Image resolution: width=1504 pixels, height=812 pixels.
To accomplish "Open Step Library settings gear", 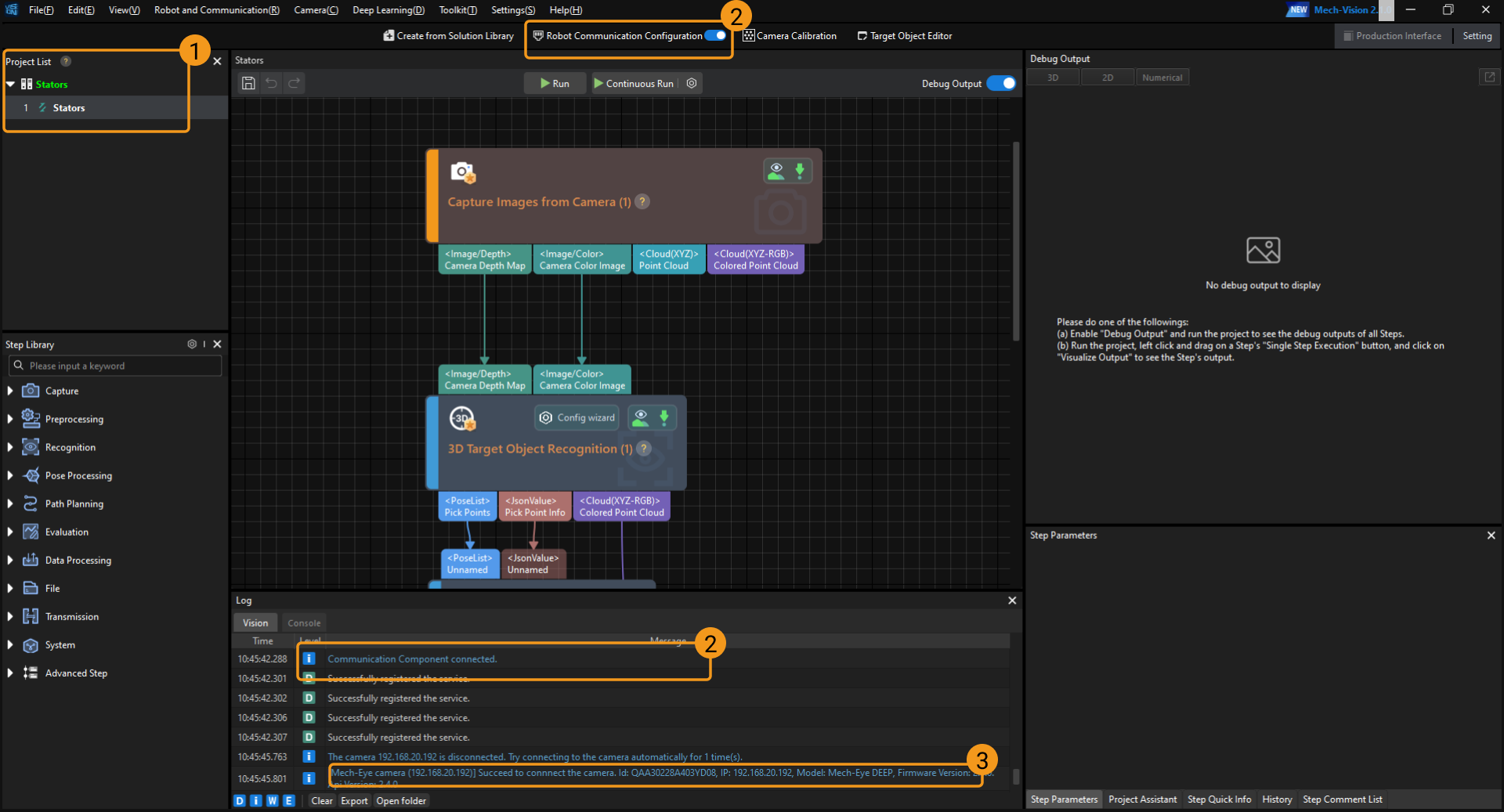I will [192, 345].
